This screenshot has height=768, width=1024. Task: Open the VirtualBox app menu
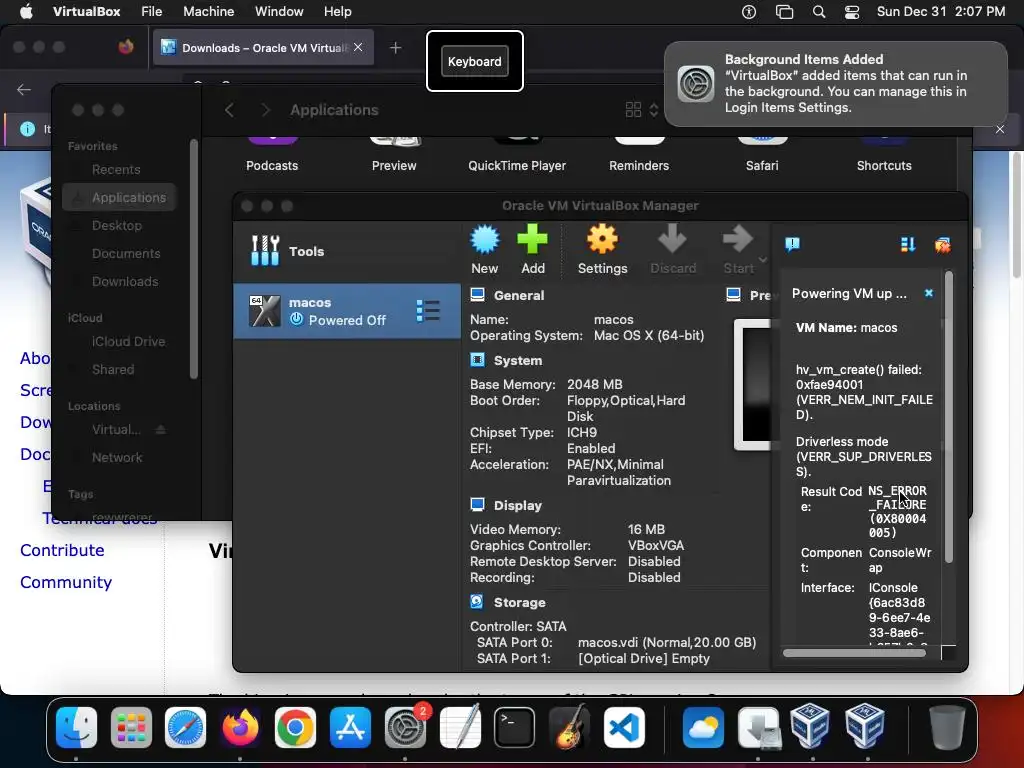(x=86, y=12)
